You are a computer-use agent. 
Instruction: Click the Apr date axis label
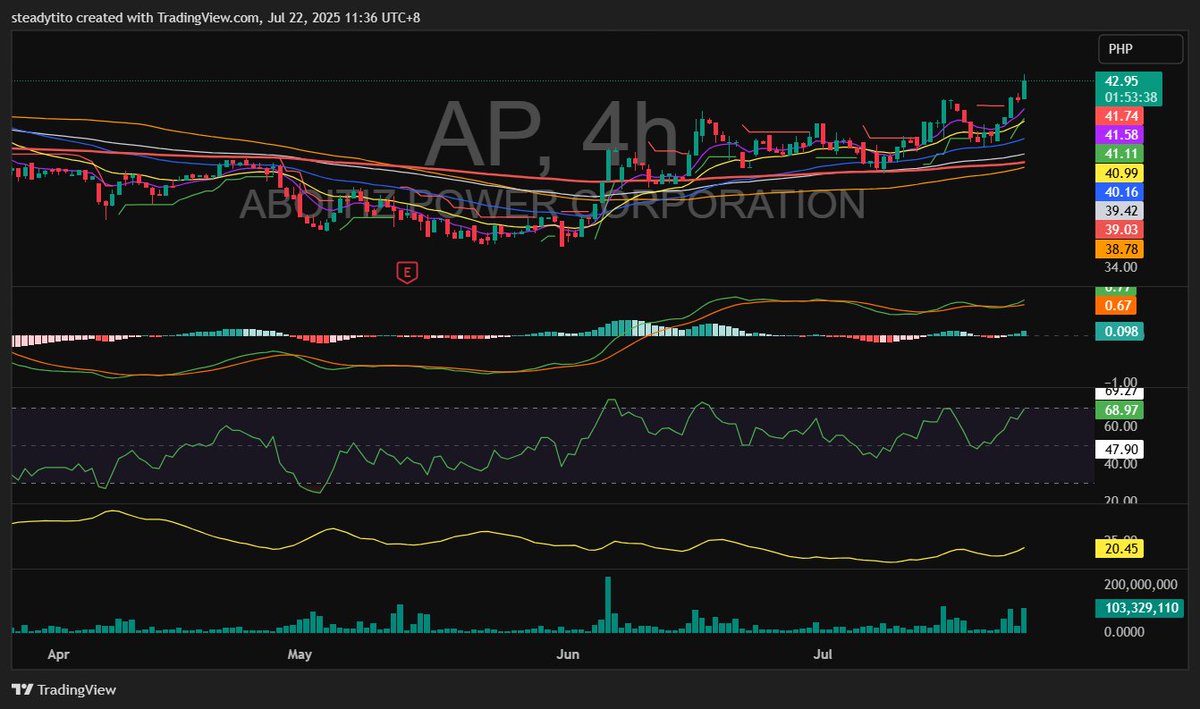pos(59,655)
